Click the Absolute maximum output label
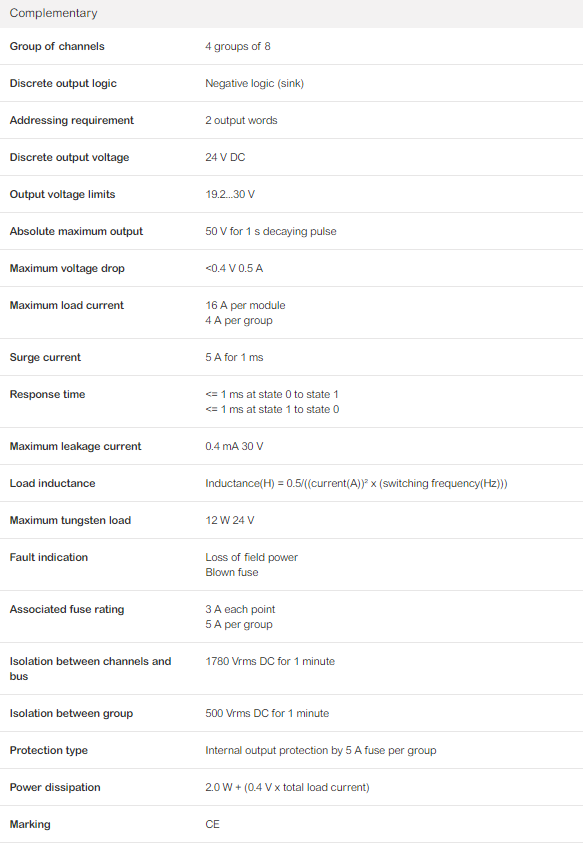The image size is (585, 847). click(76, 231)
